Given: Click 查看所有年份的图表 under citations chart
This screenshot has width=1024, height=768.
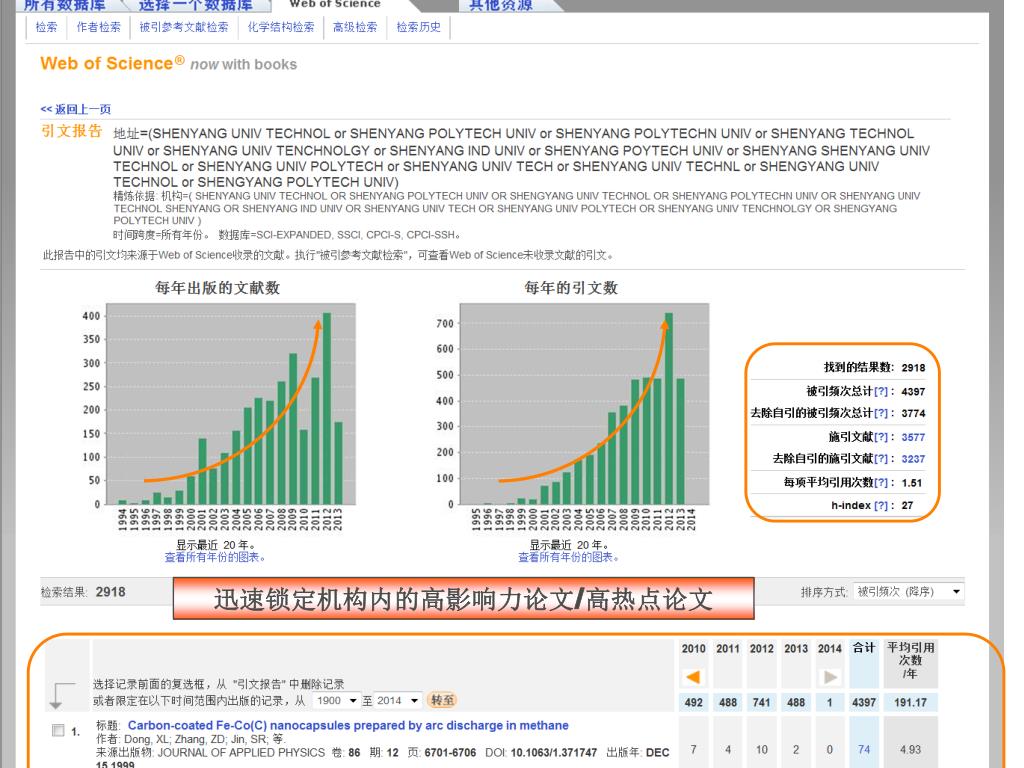Looking at the screenshot, I should click(x=568, y=557).
